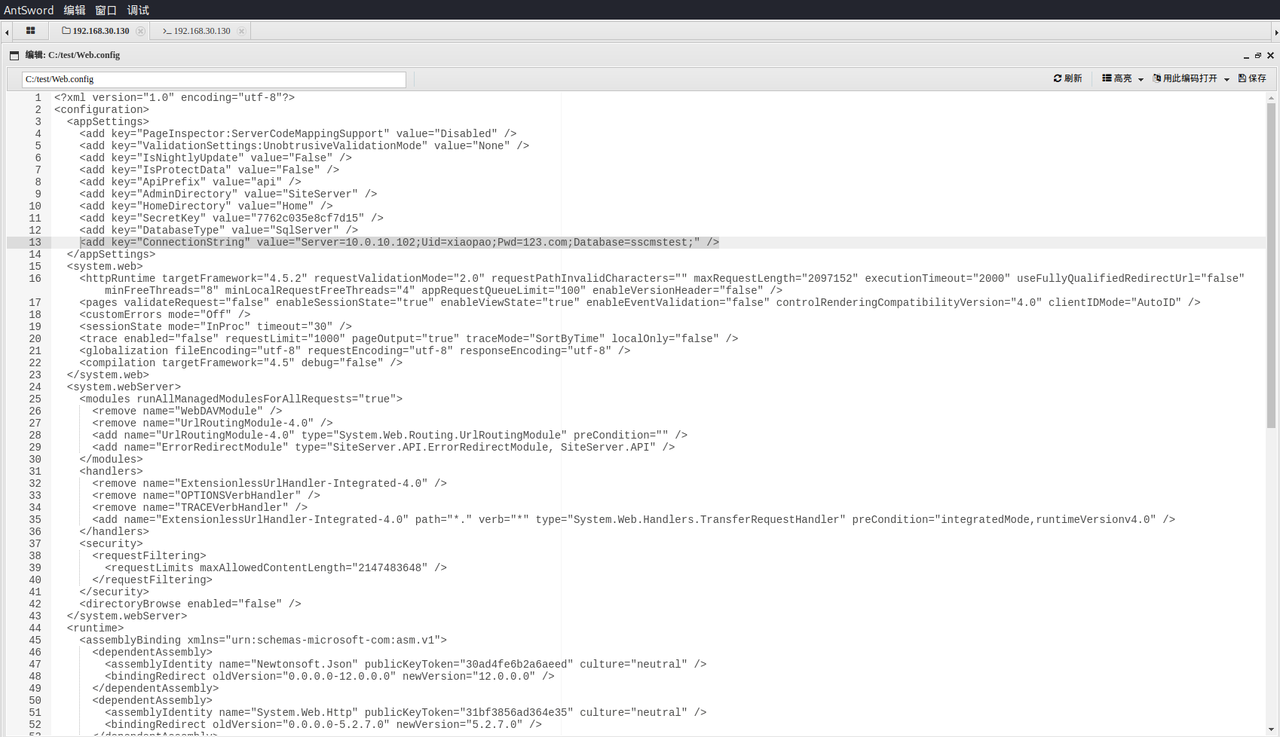Viewport: 1280px width, 737px height.
Task: Open the 调试 menu
Action: click(x=138, y=10)
